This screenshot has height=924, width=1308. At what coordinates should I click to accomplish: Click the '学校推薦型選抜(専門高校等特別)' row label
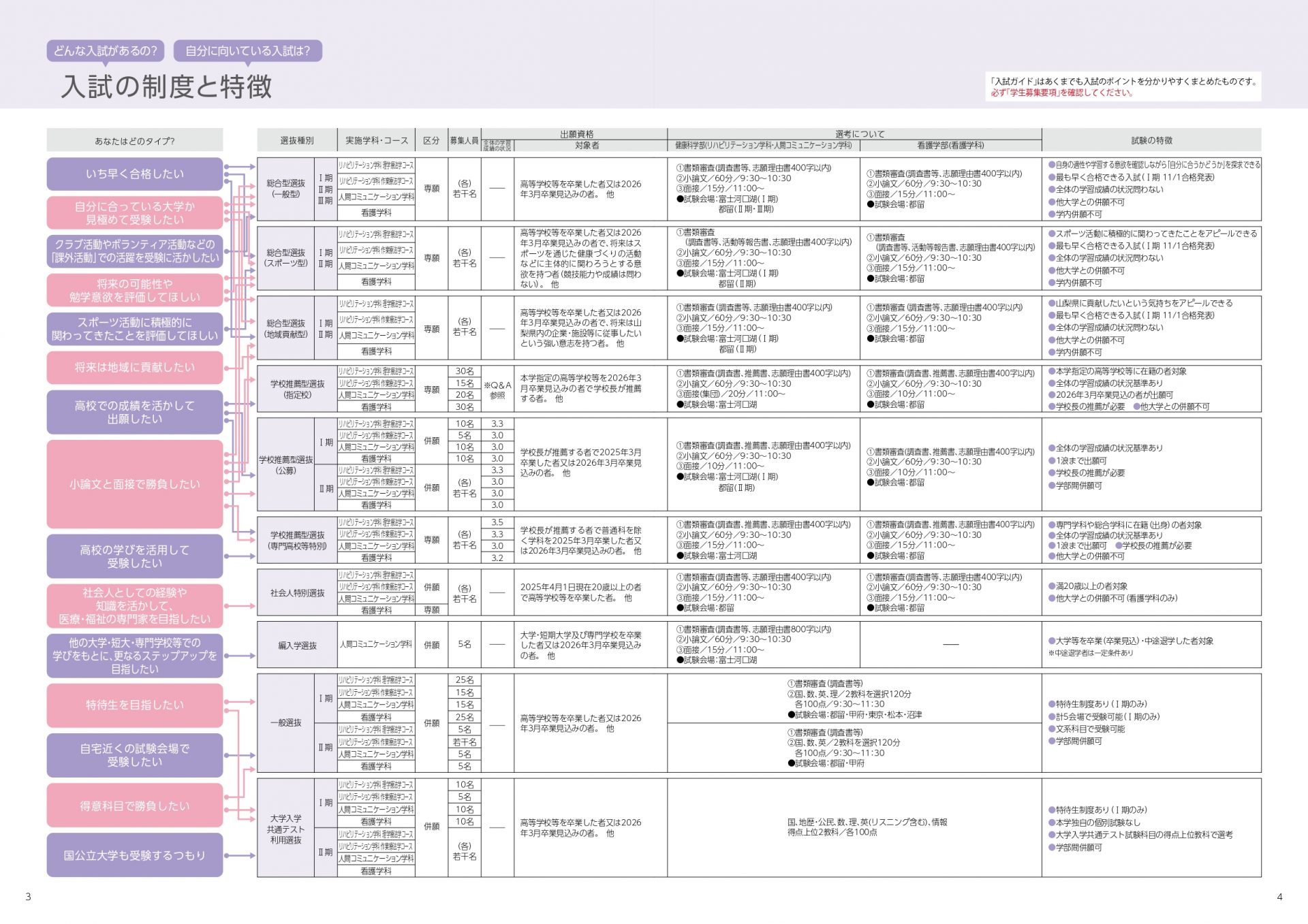coord(297,541)
